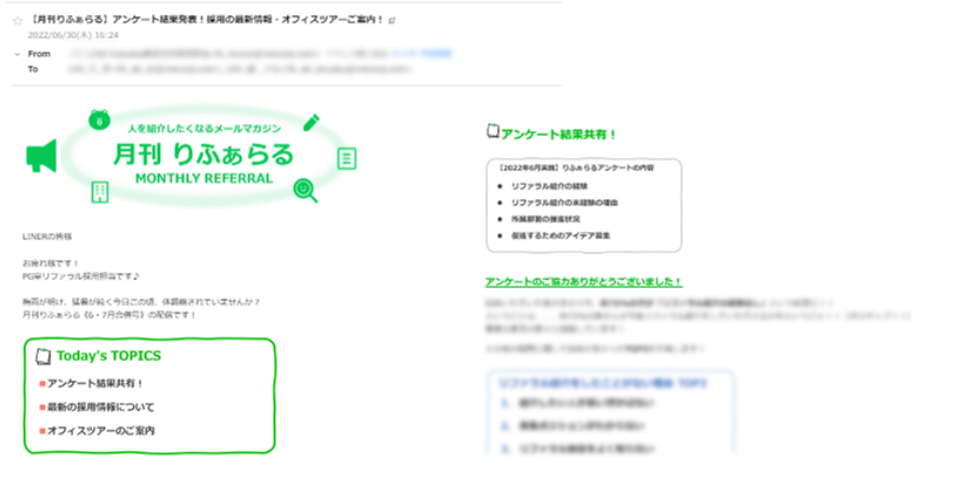Click the Today's TOPICS heading
Image resolution: width=976 pixels, height=494 pixels.
coord(108,356)
